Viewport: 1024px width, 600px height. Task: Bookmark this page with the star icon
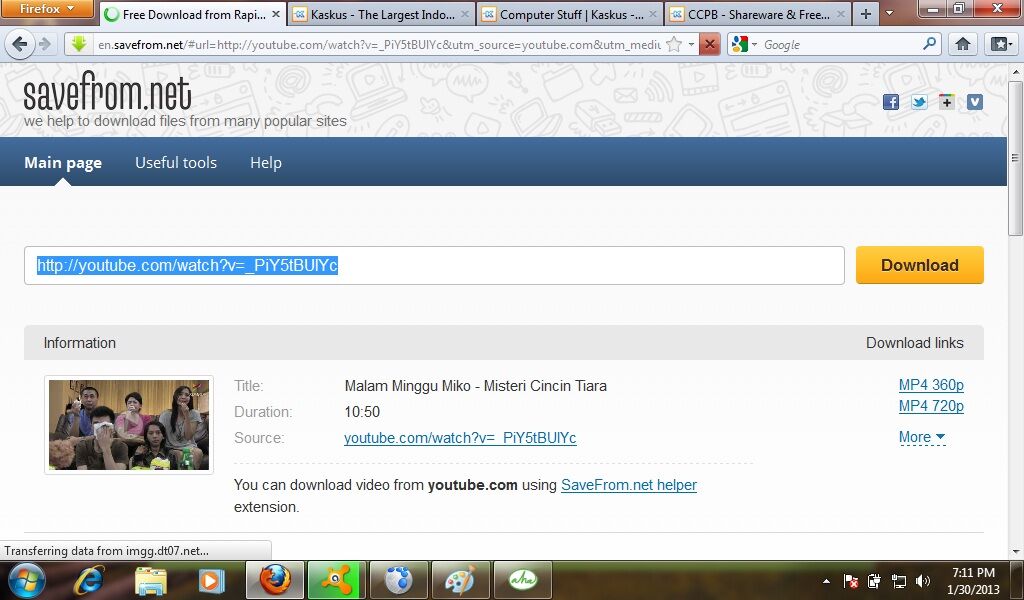click(x=674, y=44)
